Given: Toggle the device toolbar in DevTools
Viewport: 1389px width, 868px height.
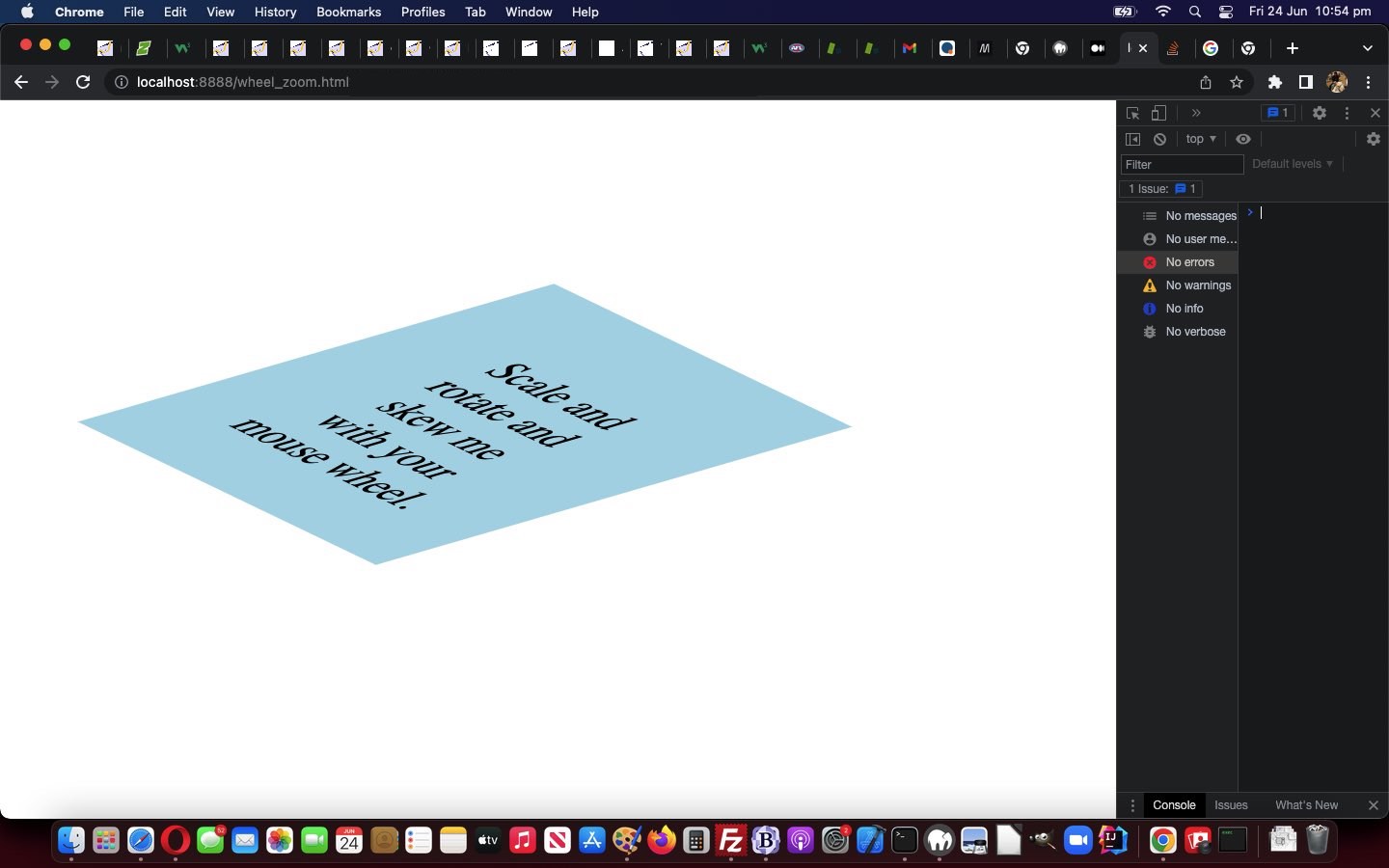Looking at the screenshot, I should click(x=1159, y=114).
